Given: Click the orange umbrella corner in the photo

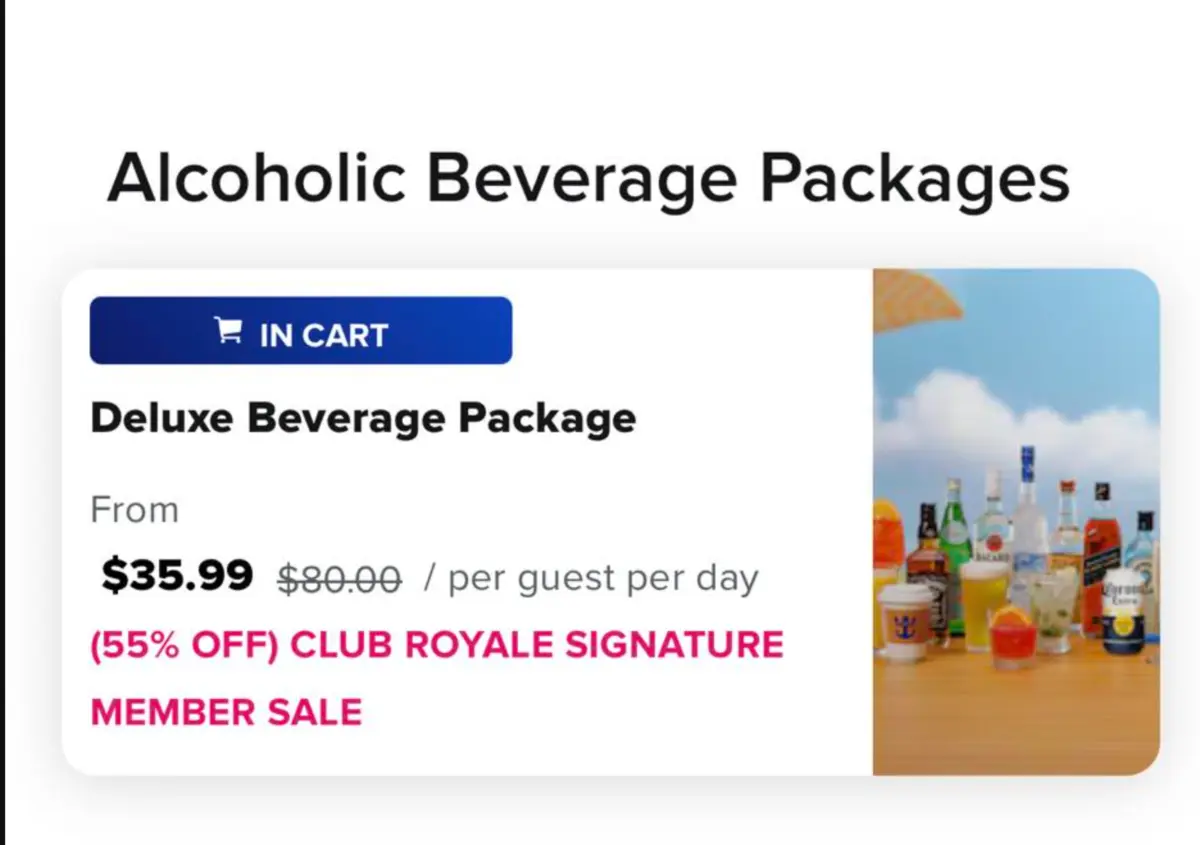Looking at the screenshot, I should click(x=912, y=298).
